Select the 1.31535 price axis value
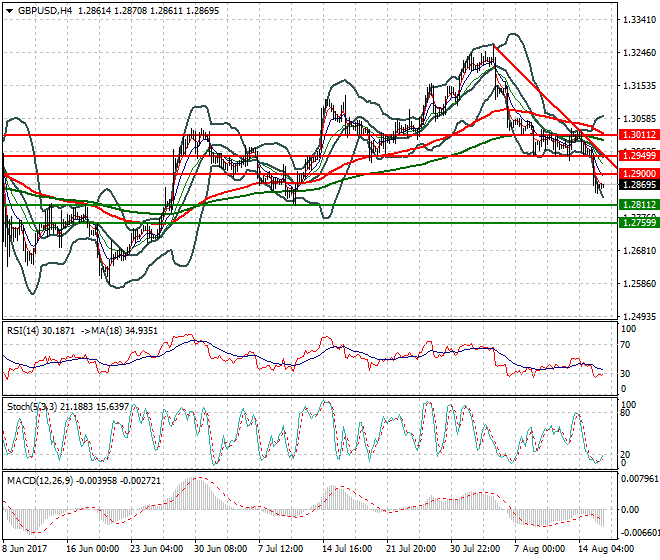Viewport: 660px width, 560px height. pos(639,85)
